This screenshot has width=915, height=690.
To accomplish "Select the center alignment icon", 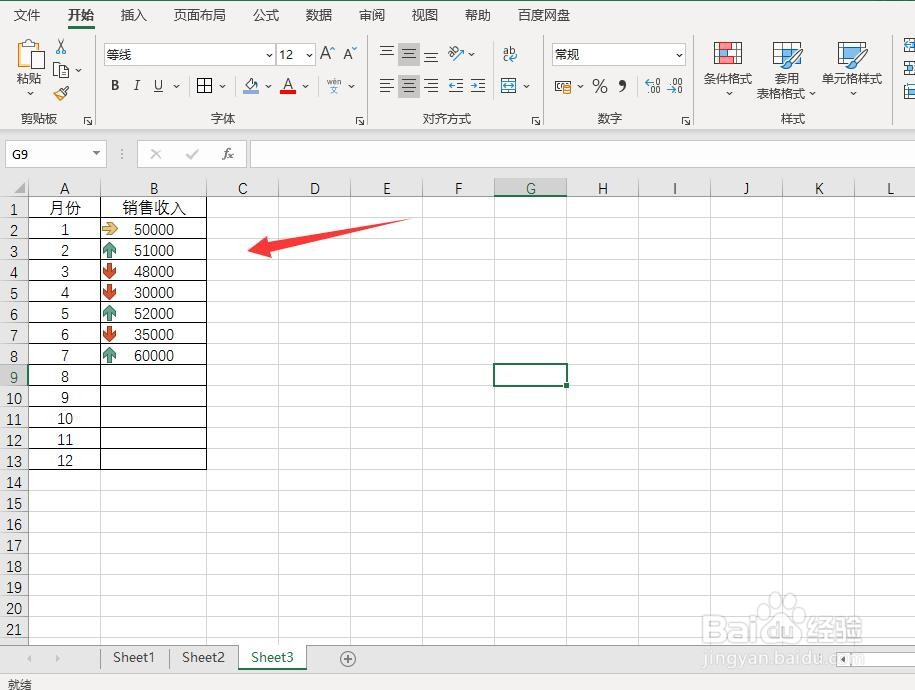I will click(x=408, y=86).
